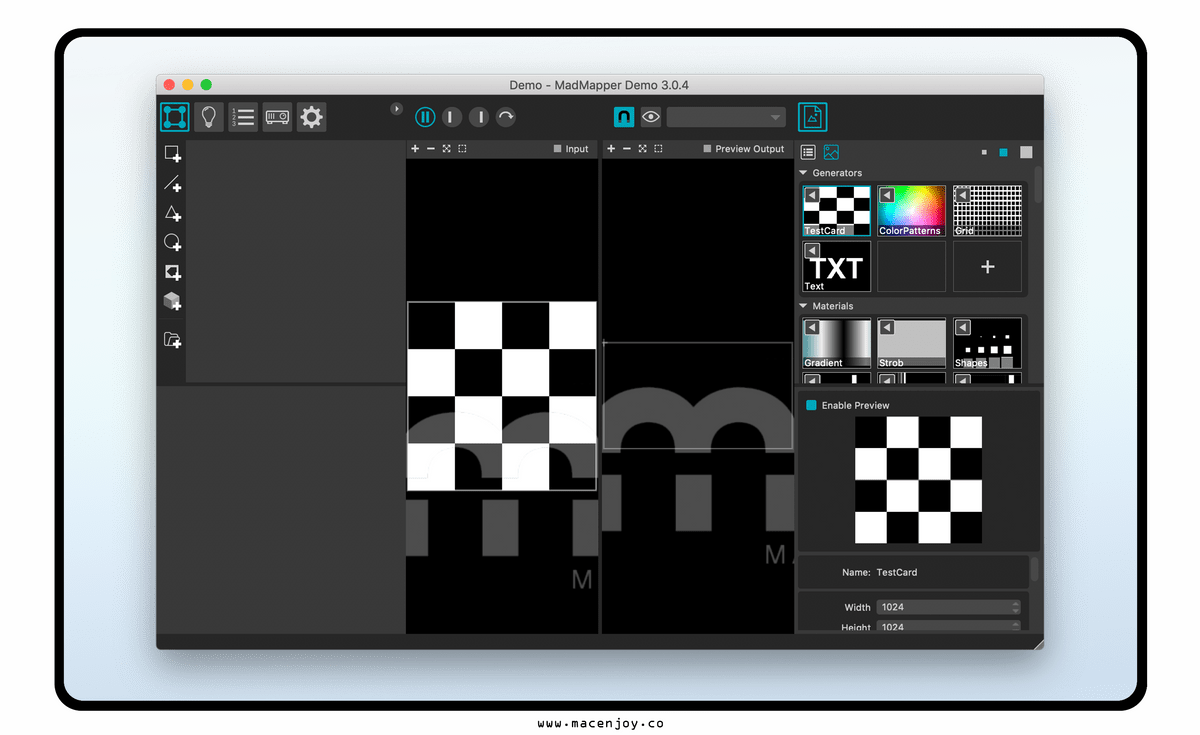Click the arrow badge on Gradient thumbnail

click(x=812, y=327)
